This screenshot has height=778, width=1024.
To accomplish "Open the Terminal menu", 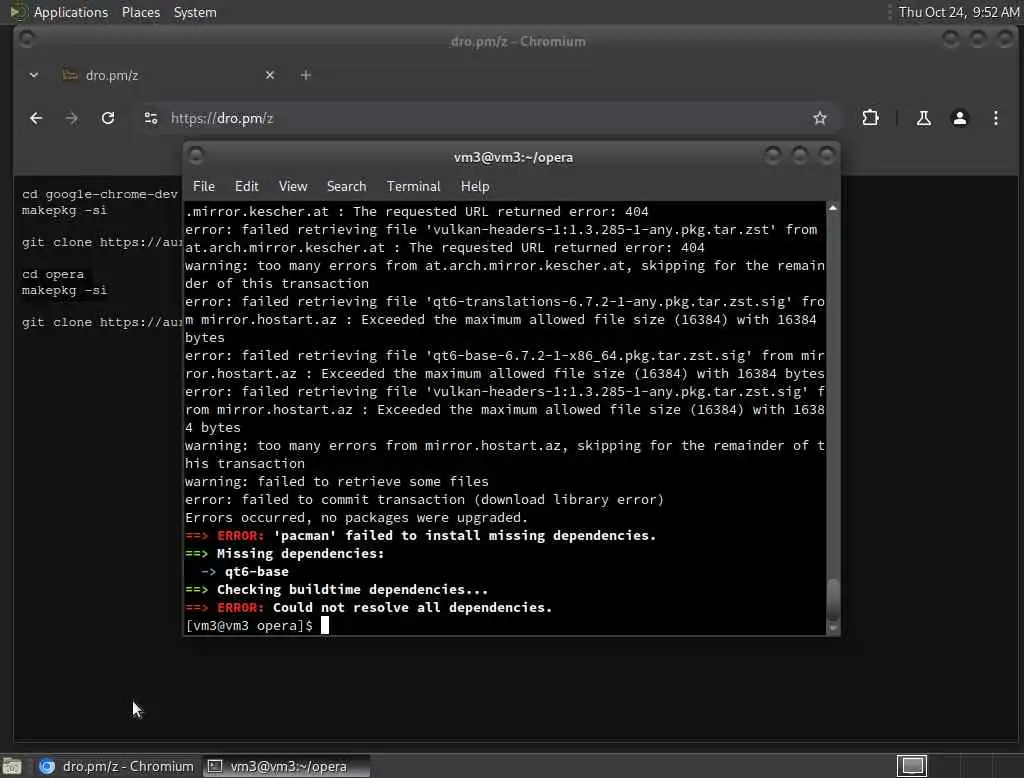I will pos(413,186).
